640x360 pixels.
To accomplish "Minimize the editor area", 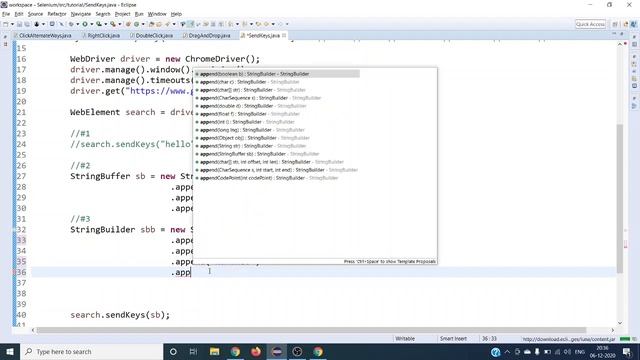I will [614, 34].
